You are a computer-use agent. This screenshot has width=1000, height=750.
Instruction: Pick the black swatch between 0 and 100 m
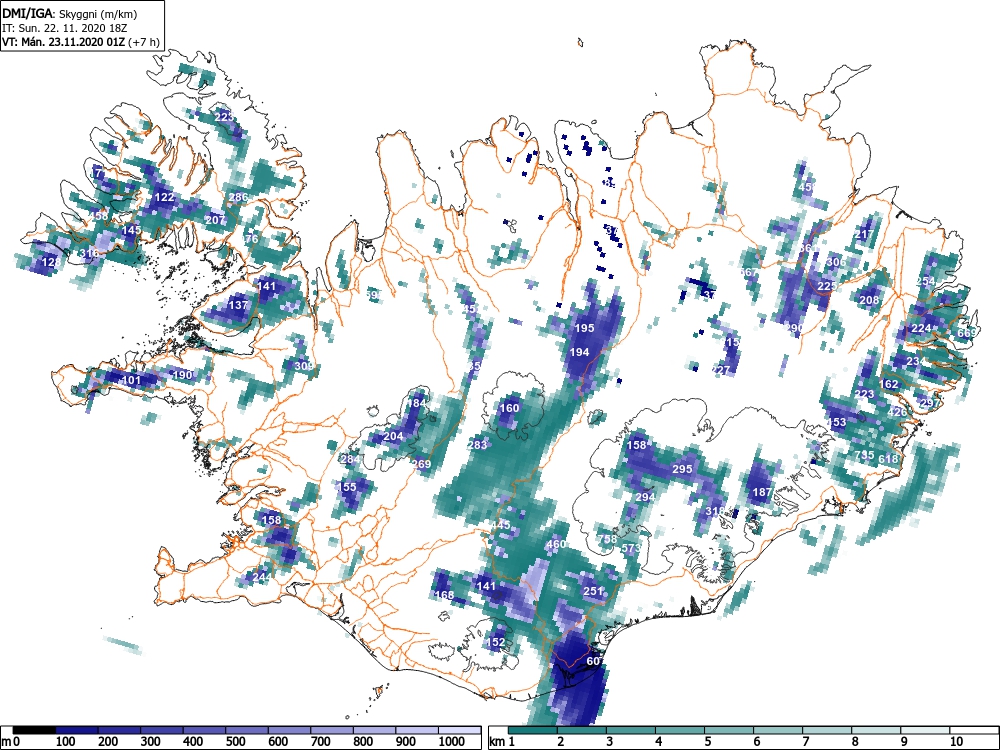click(34, 730)
